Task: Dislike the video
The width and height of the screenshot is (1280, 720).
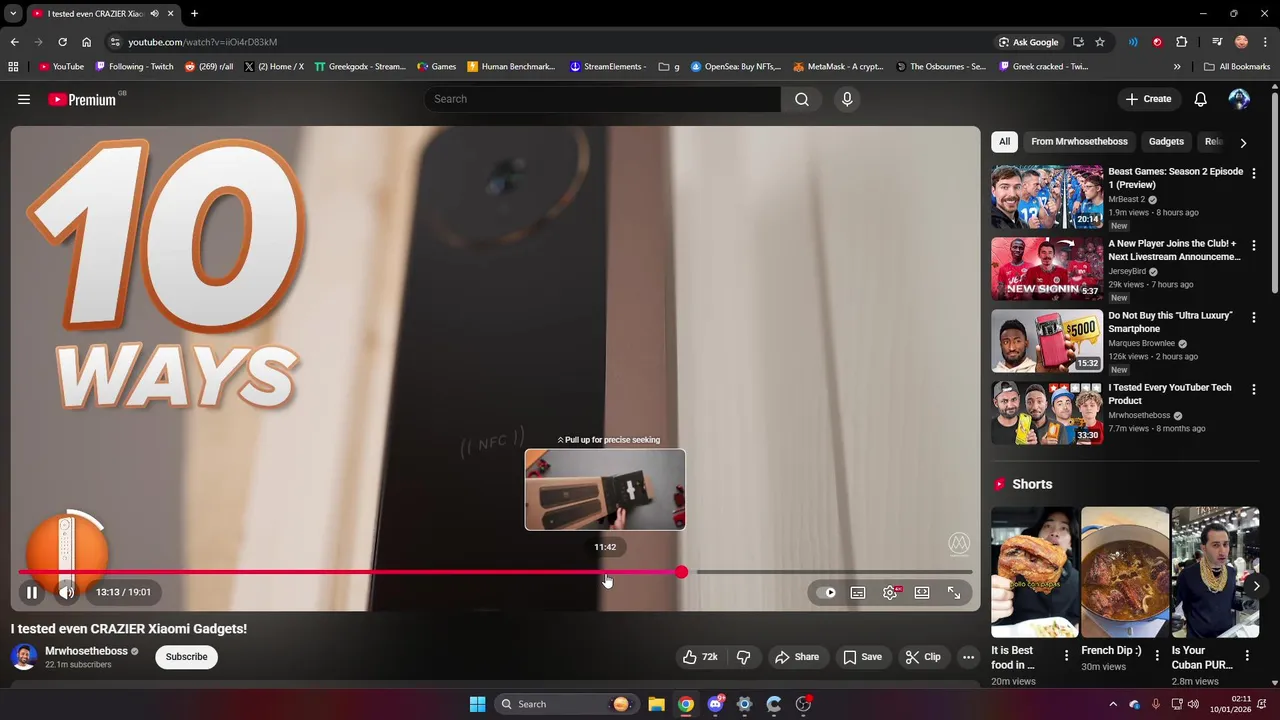Action: click(744, 657)
